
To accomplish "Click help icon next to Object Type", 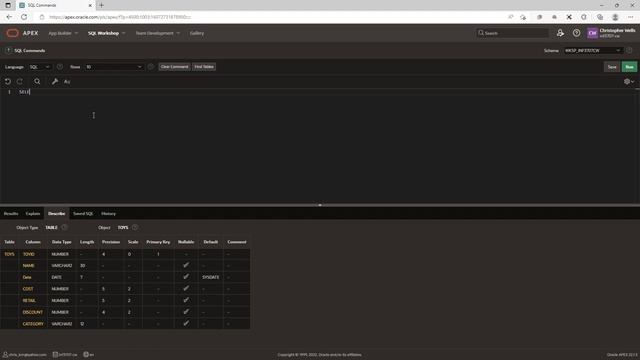I will tap(64, 227).
